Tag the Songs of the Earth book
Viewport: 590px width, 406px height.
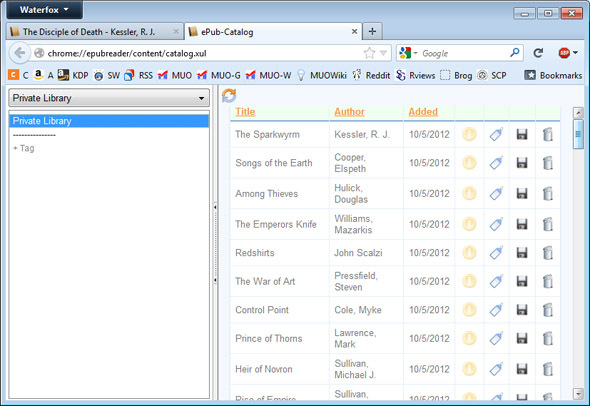click(496, 163)
